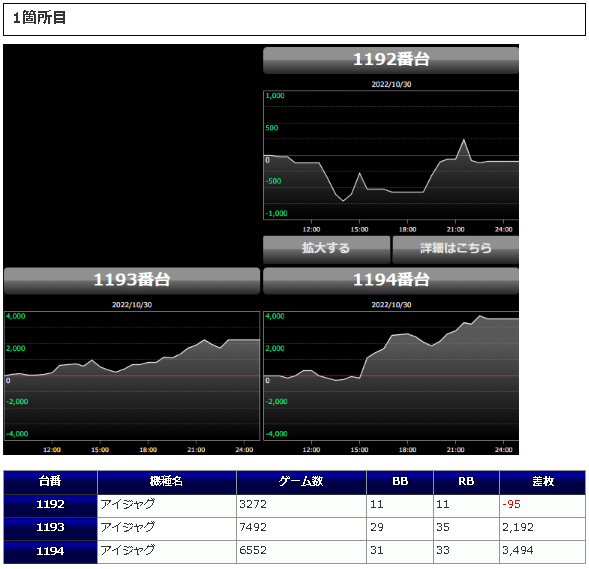Click the 差枚 column header
Screen dimensions: 589x569
point(543,482)
